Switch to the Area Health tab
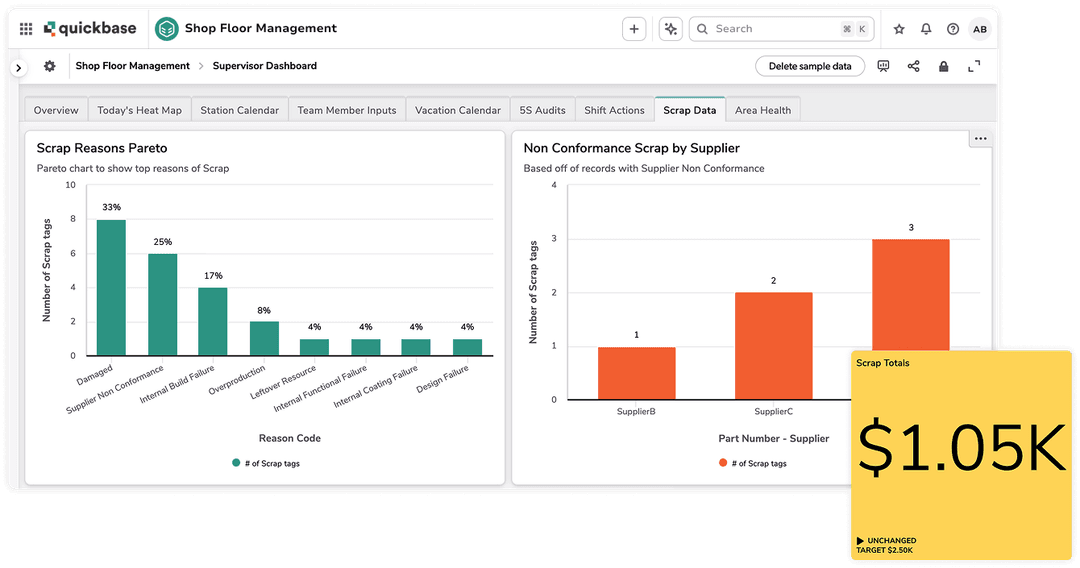The image size is (1080, 568). click(x=763, y=110)
